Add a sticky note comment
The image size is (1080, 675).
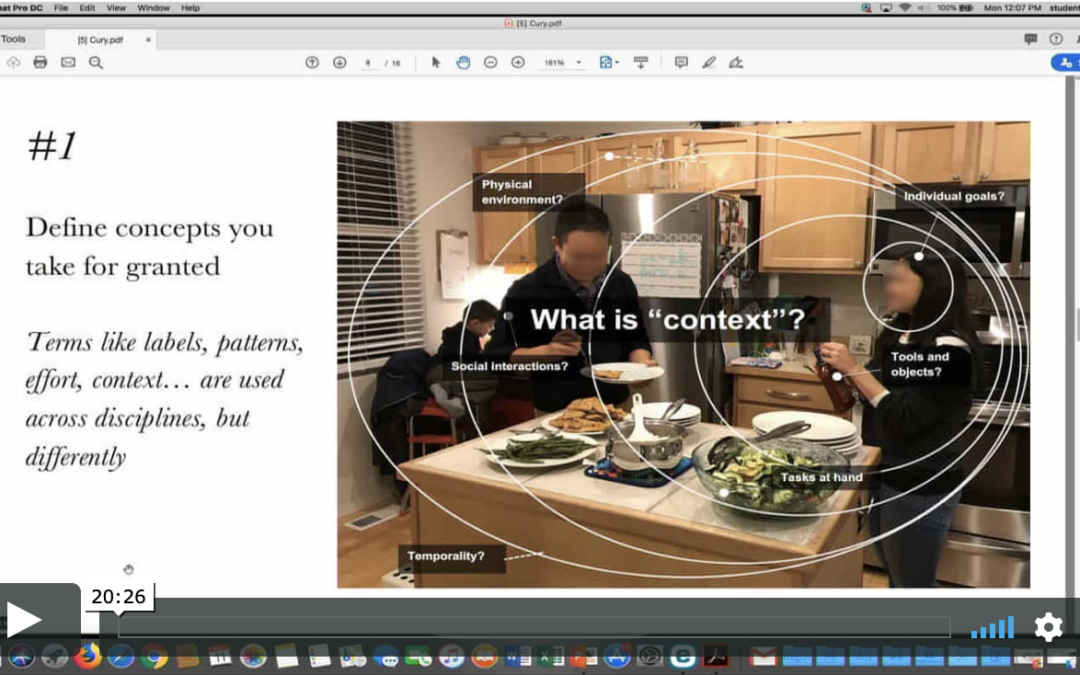(x=681, y=63)
